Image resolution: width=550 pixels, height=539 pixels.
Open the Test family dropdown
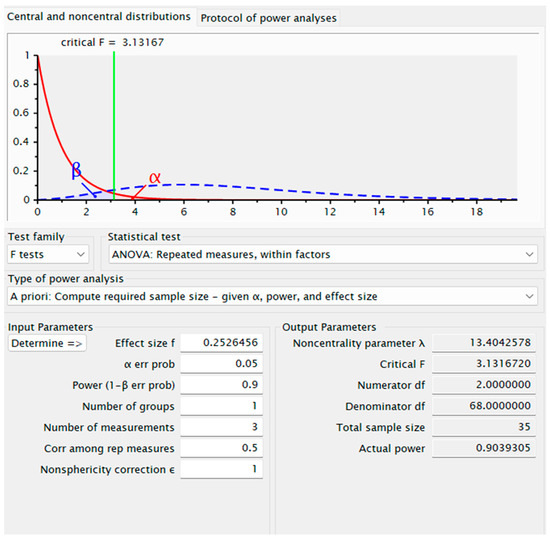48,254
